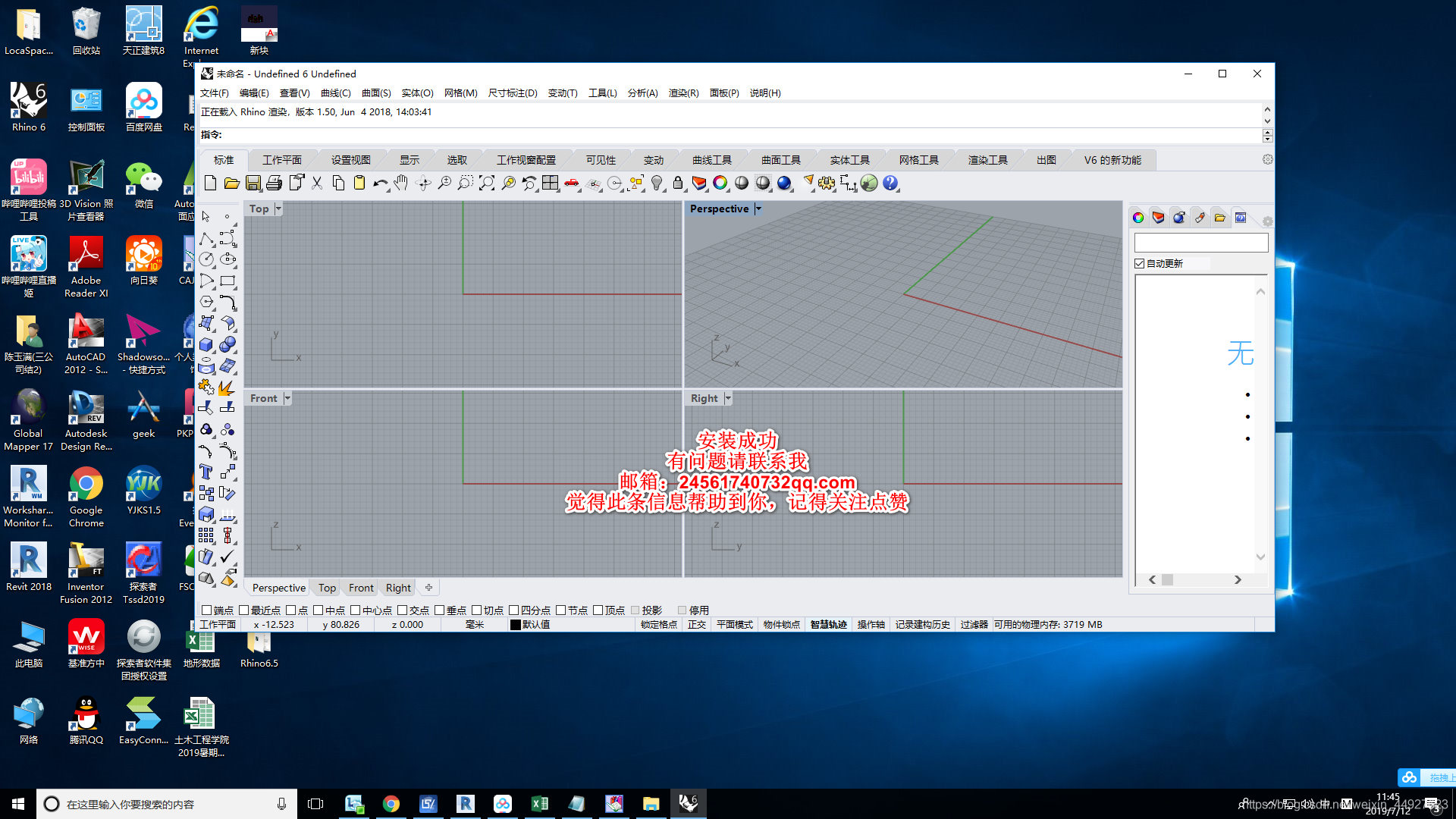
Task: Click the Help question mark icon
Action: (x=890, y=183)
